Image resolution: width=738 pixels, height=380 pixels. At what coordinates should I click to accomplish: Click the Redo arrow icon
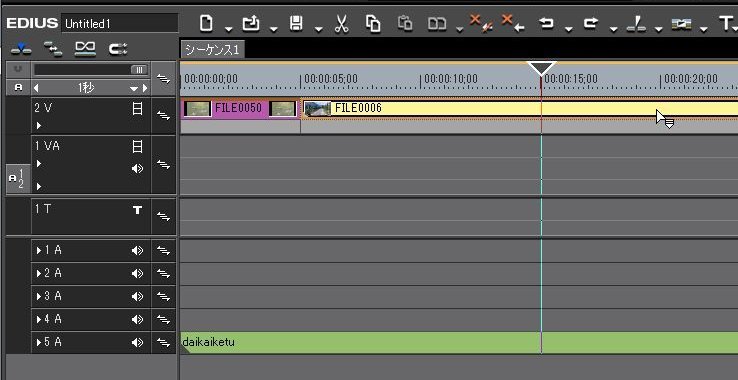pyautogui.click(x=591, y=23)
